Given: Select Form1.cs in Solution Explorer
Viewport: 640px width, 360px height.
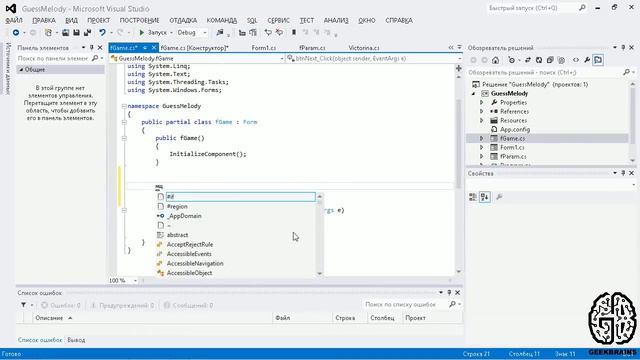Looking at the screenshot, I should [512, 148].
